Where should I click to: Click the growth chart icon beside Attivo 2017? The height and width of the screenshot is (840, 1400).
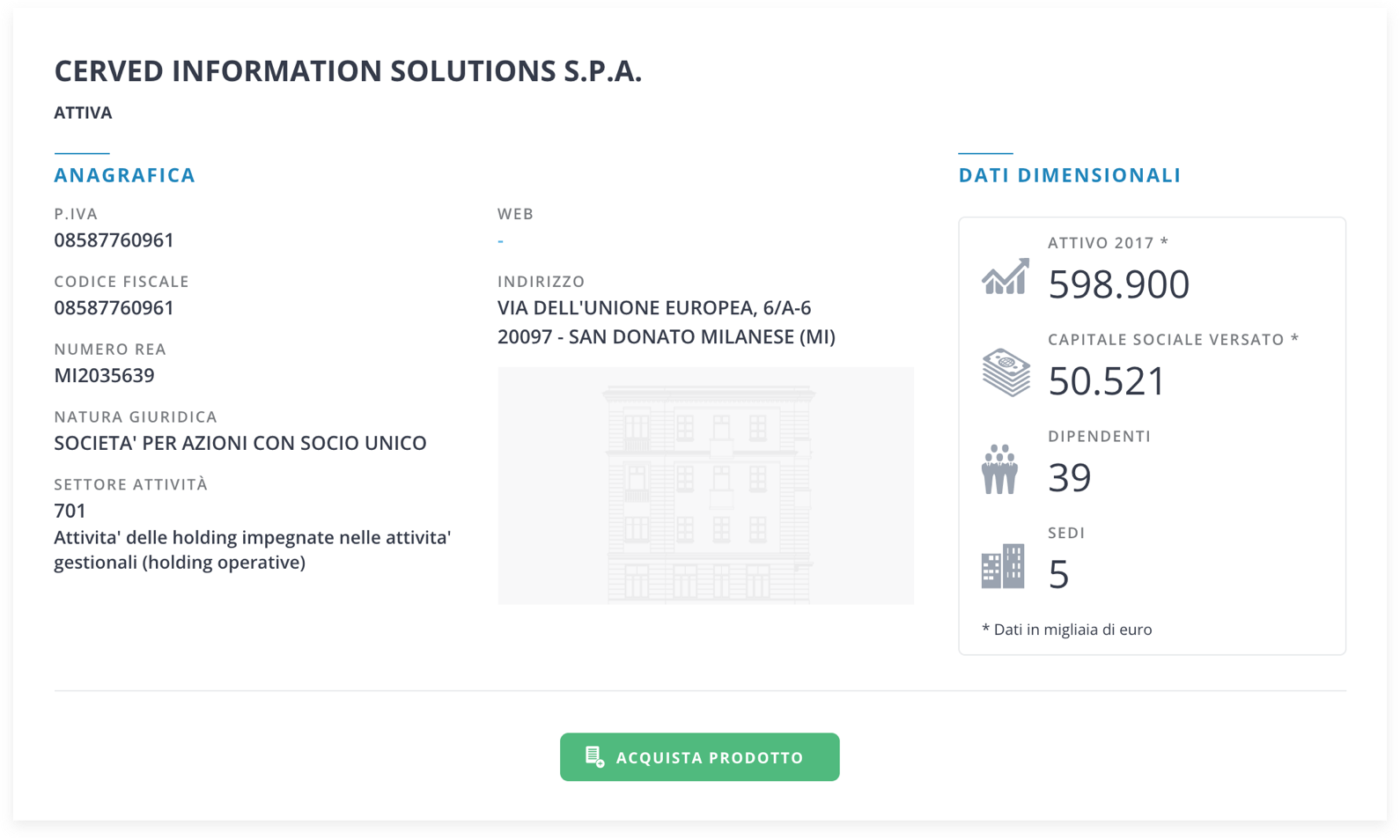(1005, 276)
